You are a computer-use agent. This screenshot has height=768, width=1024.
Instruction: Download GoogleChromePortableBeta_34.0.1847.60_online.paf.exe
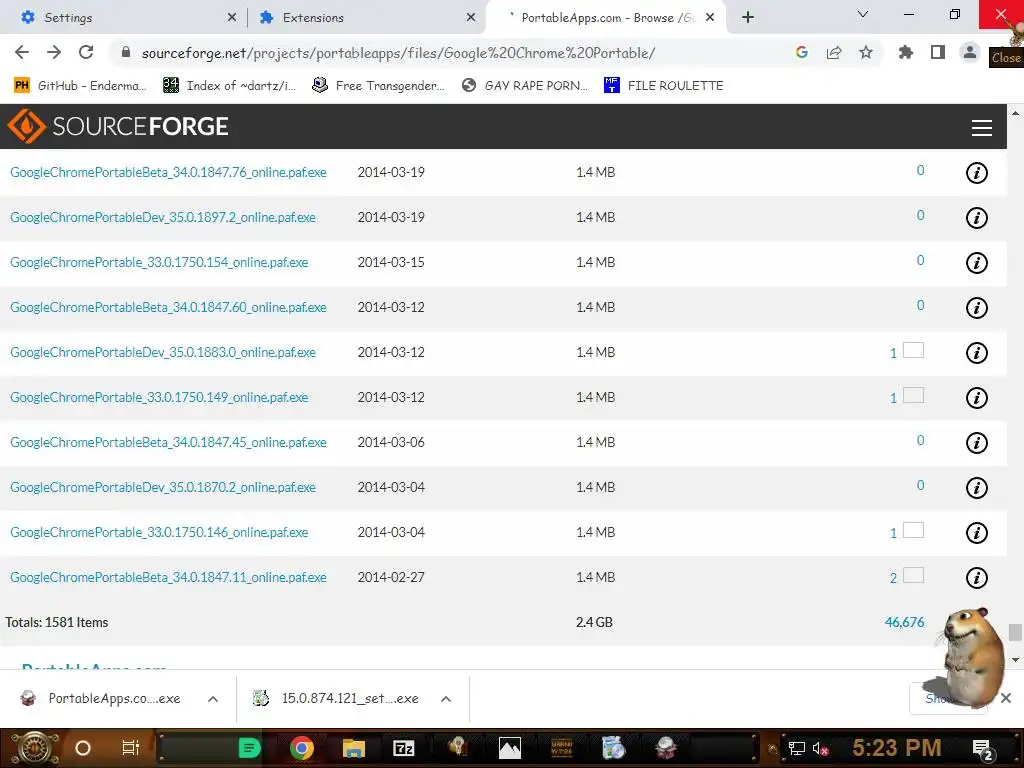tap(168, 308)
